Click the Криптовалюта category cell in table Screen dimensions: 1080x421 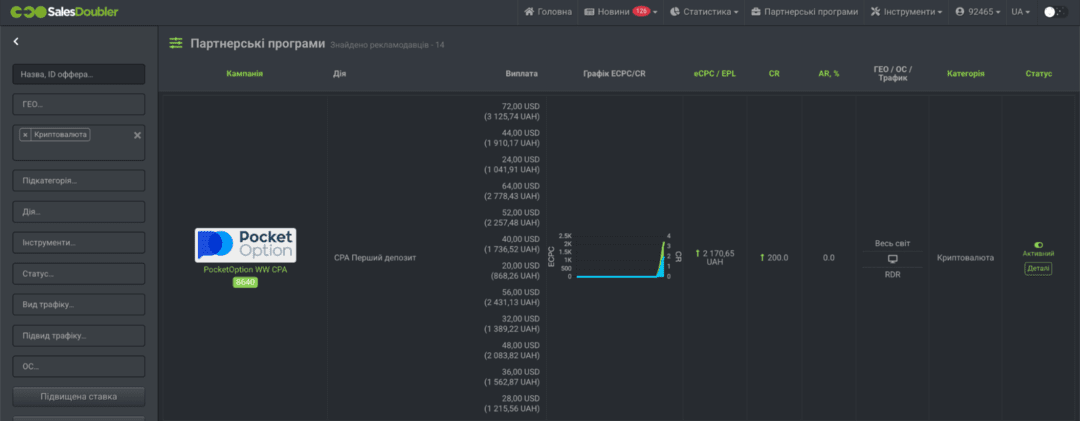[966, 258]
